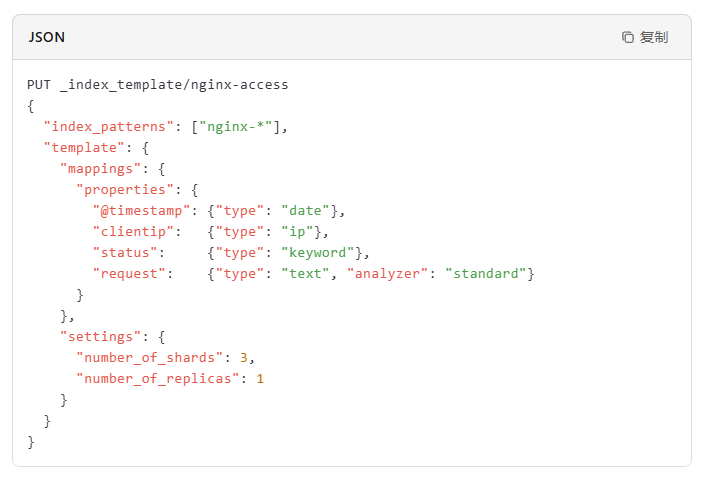The width and height of the screenshot is (706, 477).
Task: Click the "index_patterns" key
Action: pyautogui.click(x=109, y=127)
